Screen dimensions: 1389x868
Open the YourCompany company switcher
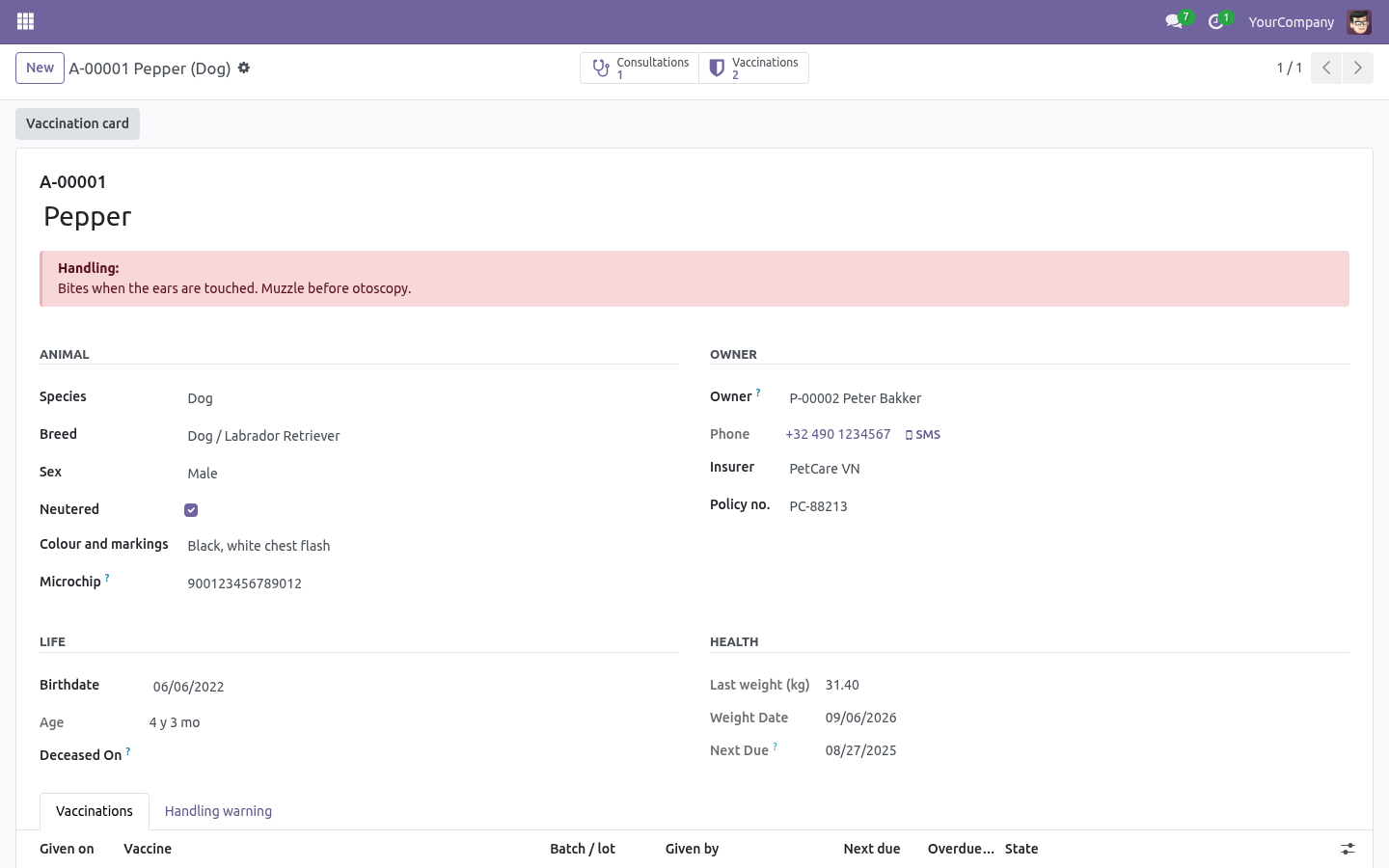(1291, 22)
